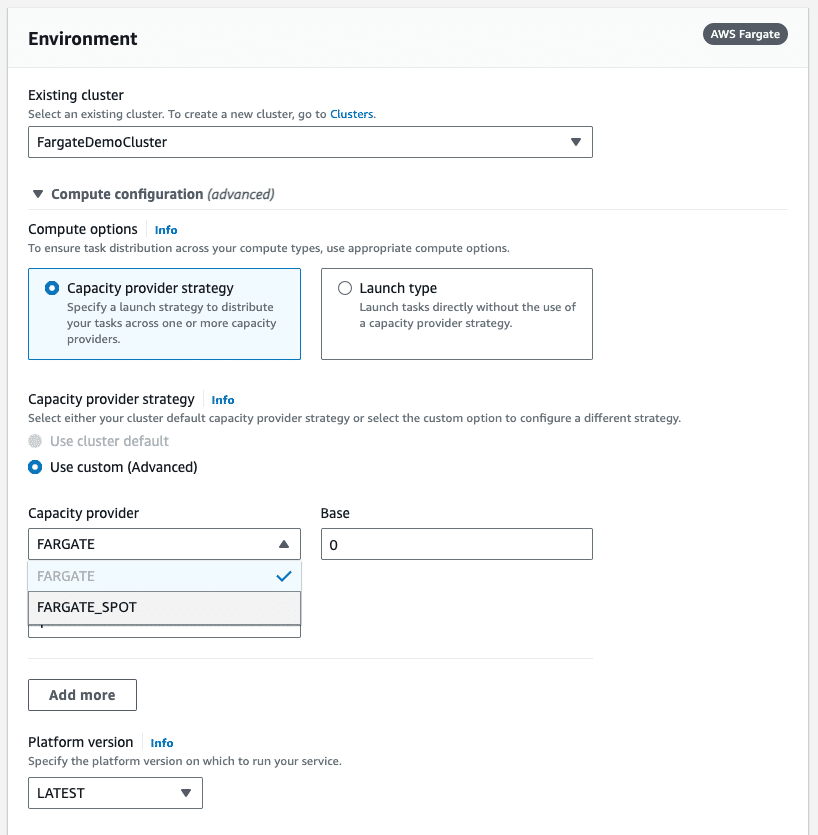Click the Info icon beside Capacity provider strategy
818x835 pixels.
point(222,399)
